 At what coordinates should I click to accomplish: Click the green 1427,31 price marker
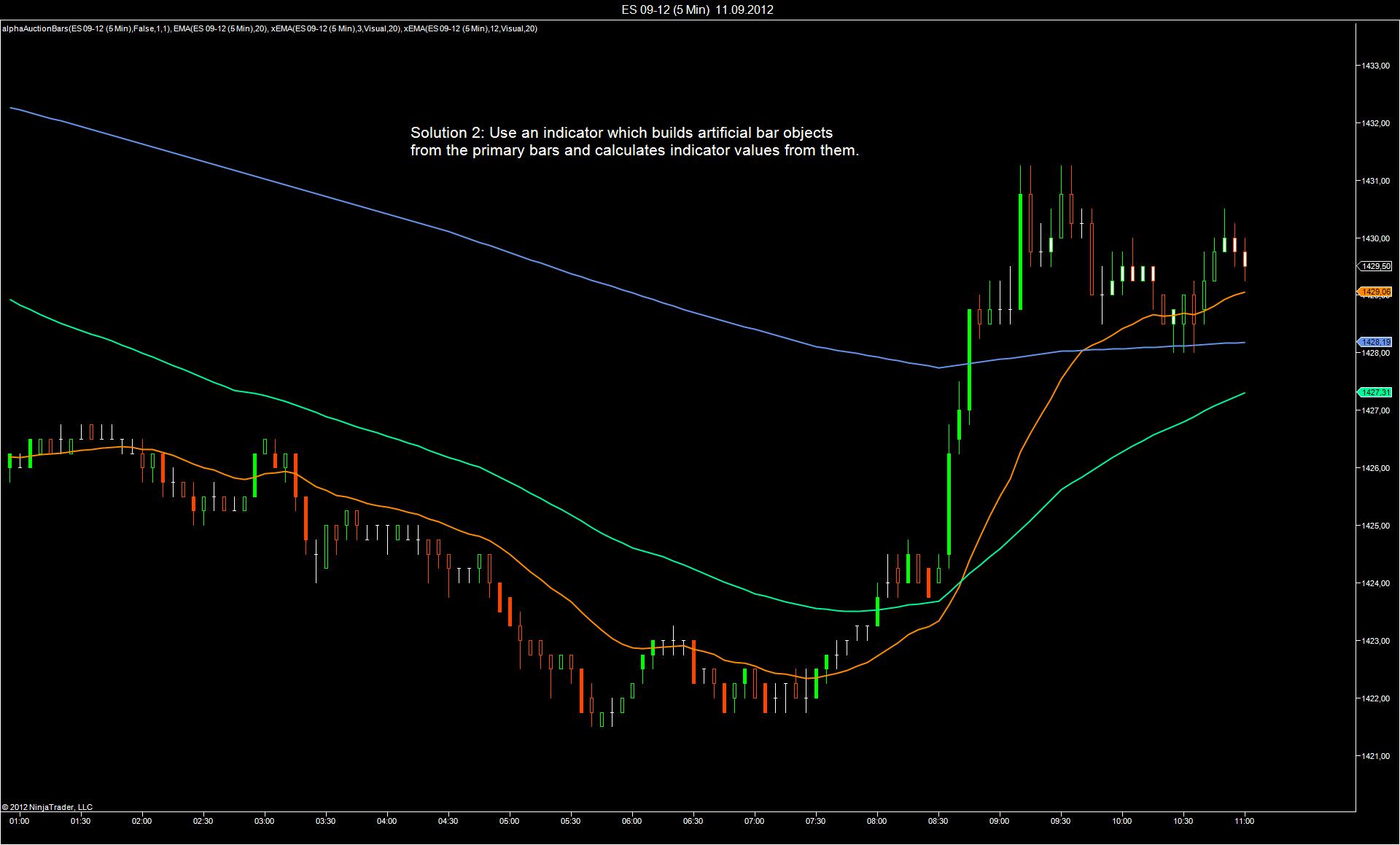tap(1375, 392)
